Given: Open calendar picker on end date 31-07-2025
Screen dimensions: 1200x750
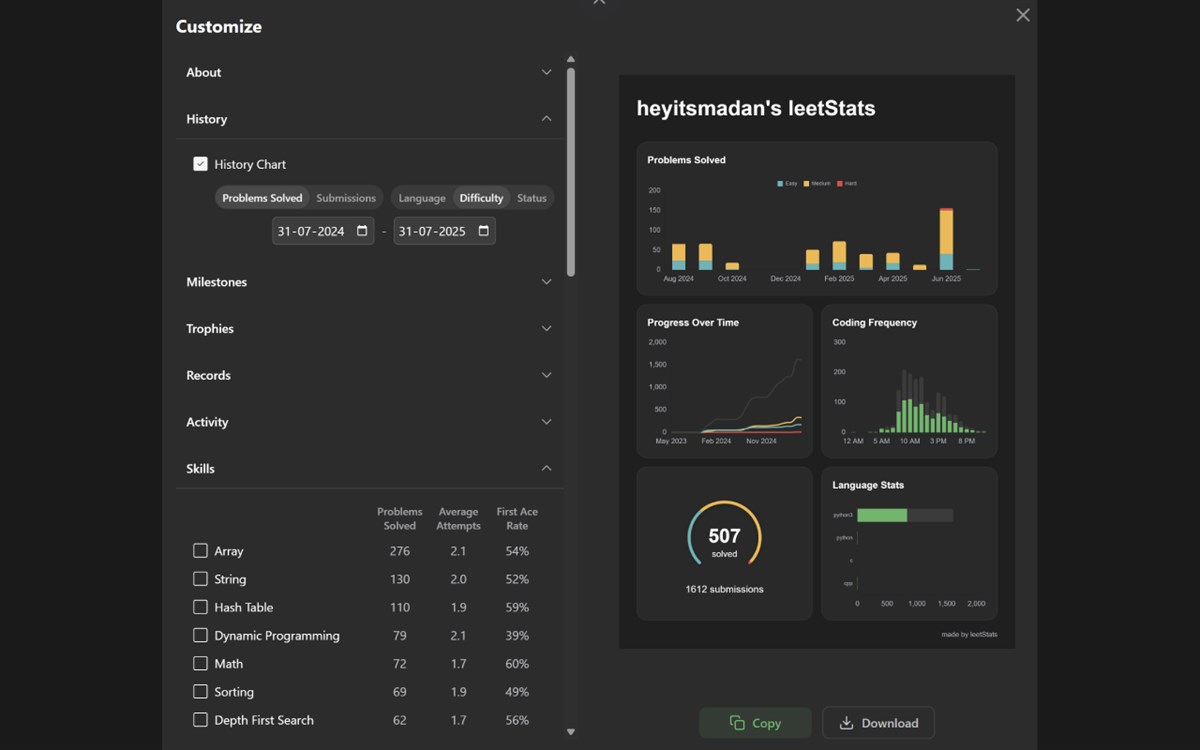Looking at the screenshot, I should (484, 231).
